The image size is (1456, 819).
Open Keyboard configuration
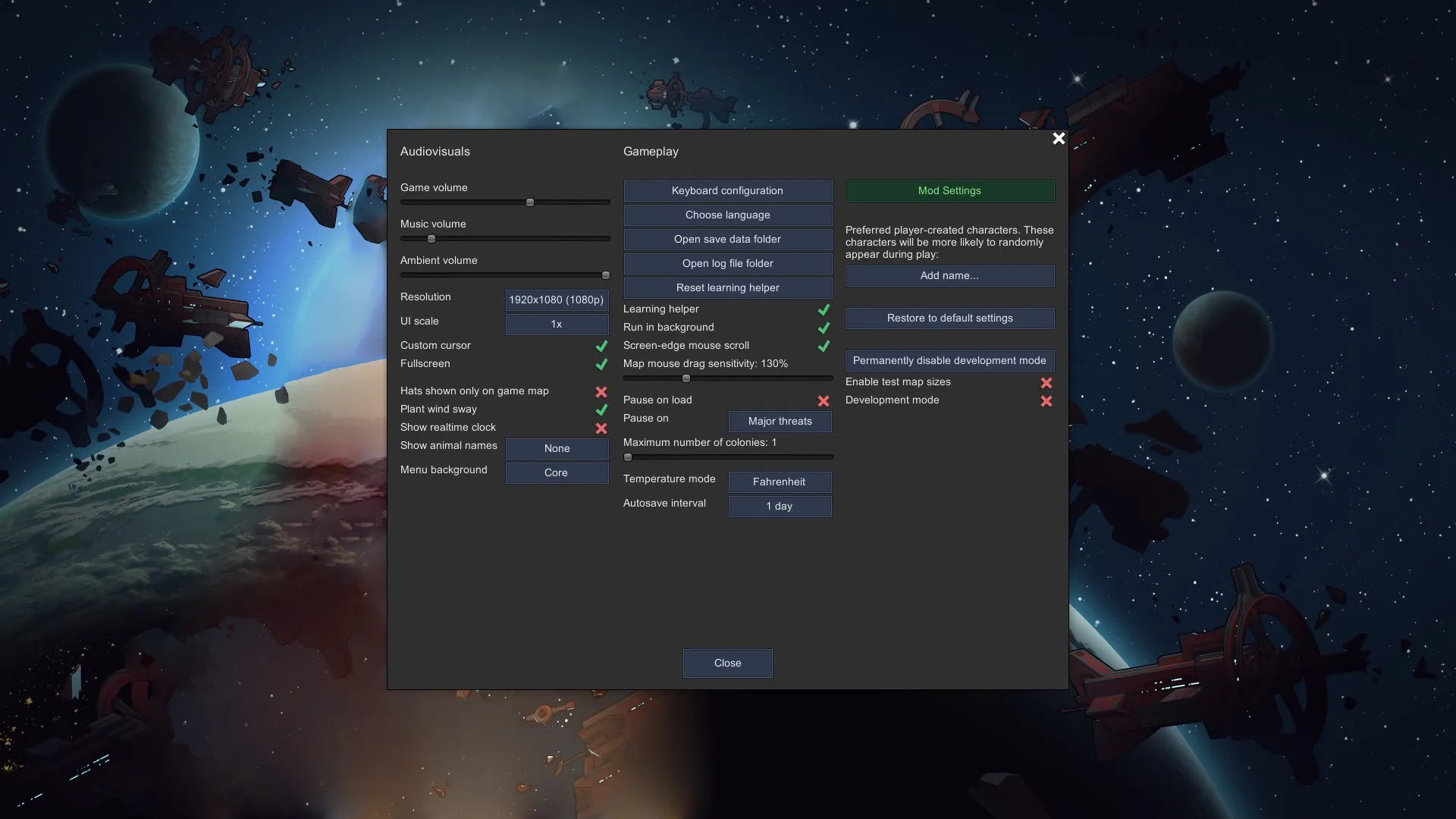pos(727,190)
